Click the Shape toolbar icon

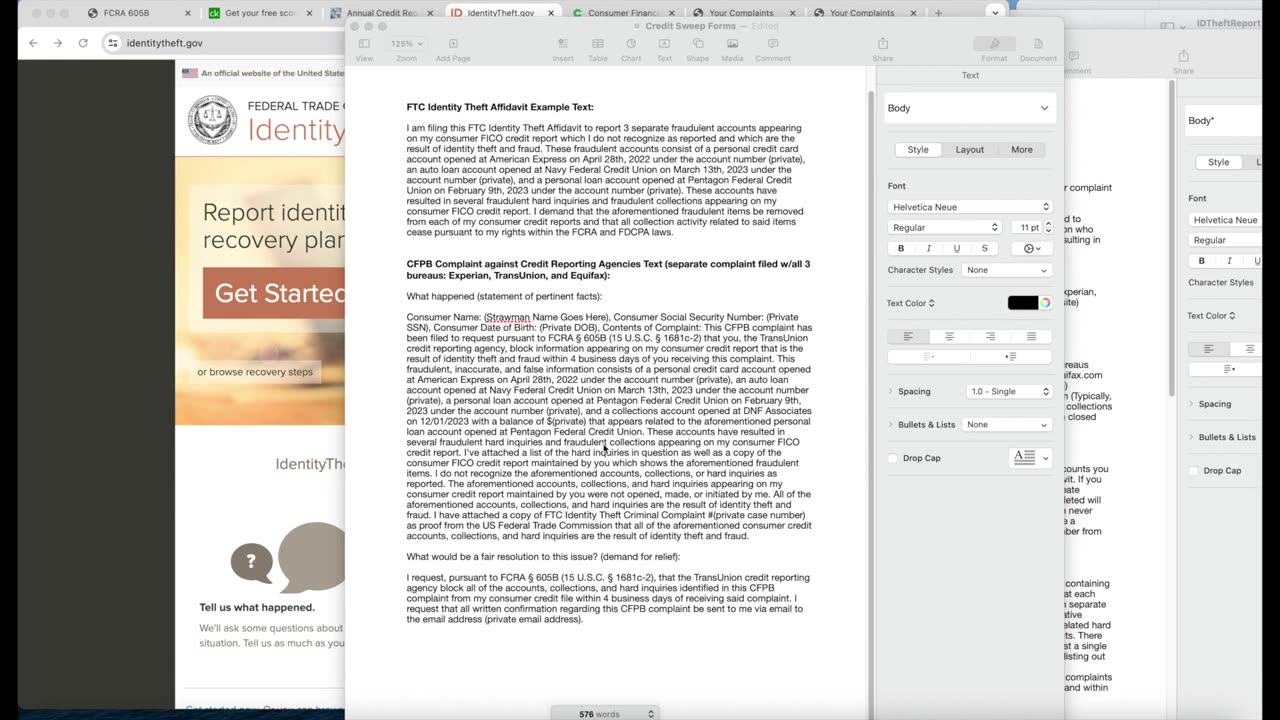[698, 44]
